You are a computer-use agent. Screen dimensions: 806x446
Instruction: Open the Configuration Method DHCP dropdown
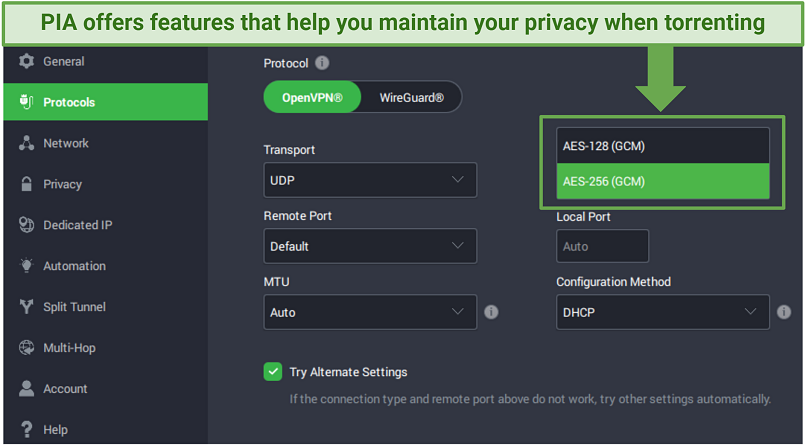click(663, 311)
